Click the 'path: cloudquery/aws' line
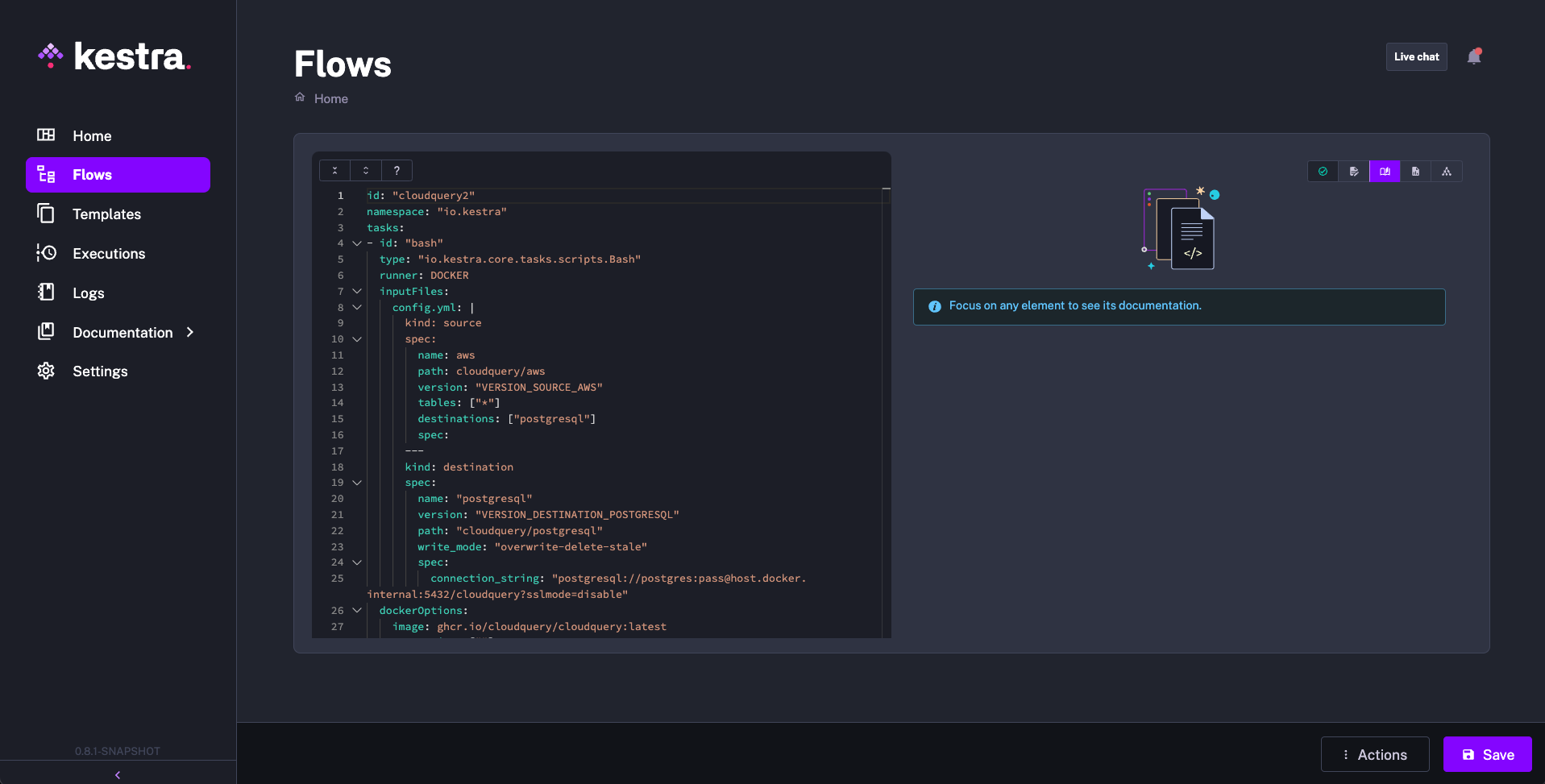The width and height of the screenshot is (1545, 784). coord(481,371)
